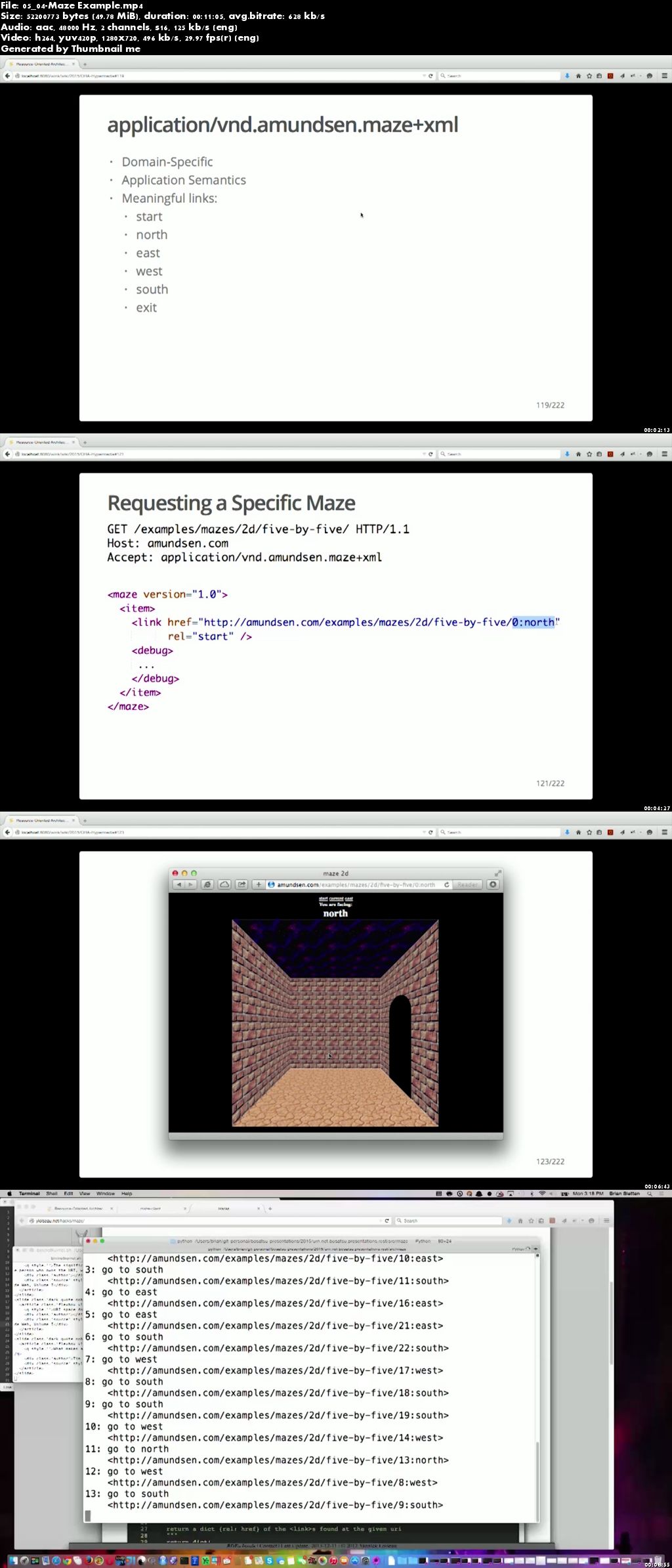Image resolution: width=672 pixels, height=1568 pixels.
Task: Click the terminal URL ending in '22:south'
Action: coord(278,1347)
